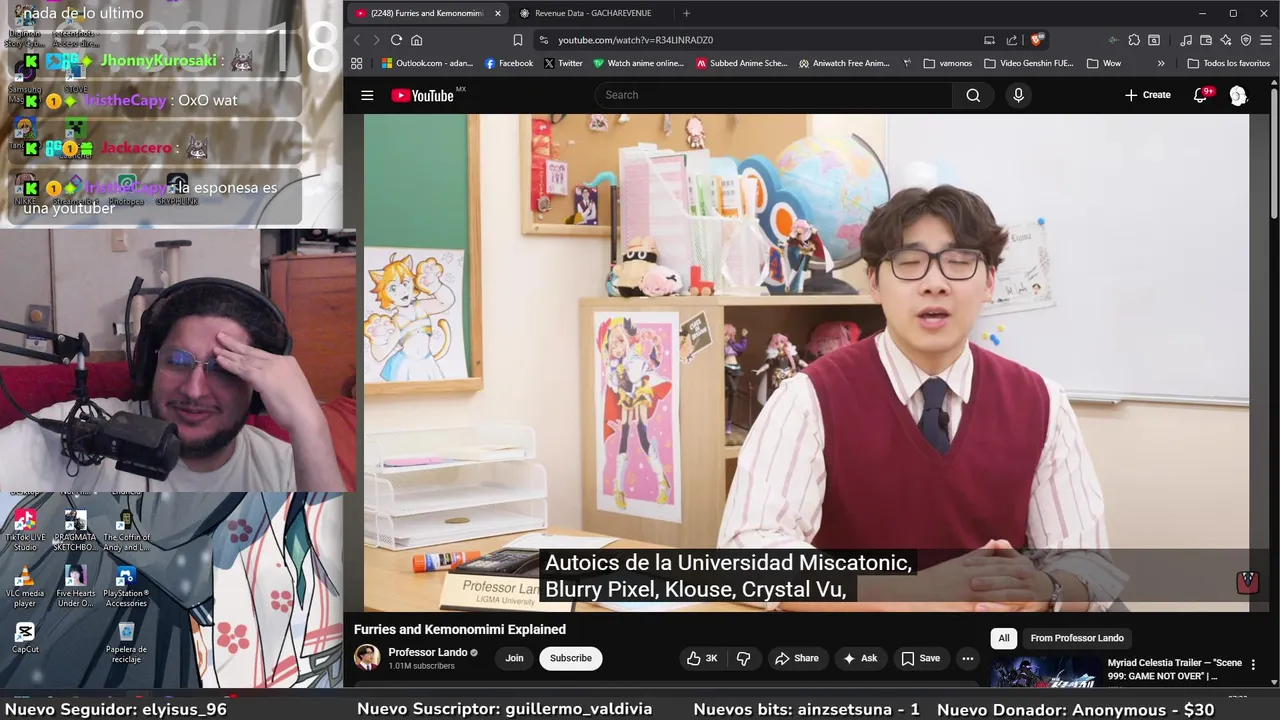1280x720 pixels.
Task: Open the Wow bookmarks folder
Action: 1104,63
